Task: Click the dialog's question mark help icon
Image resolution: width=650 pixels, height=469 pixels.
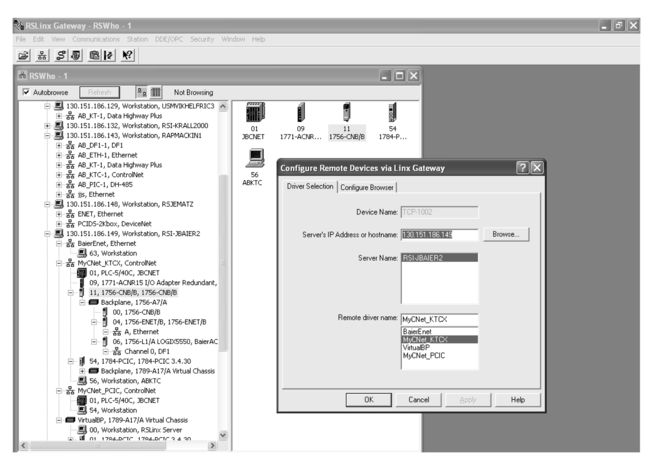Action: (523, 168)
